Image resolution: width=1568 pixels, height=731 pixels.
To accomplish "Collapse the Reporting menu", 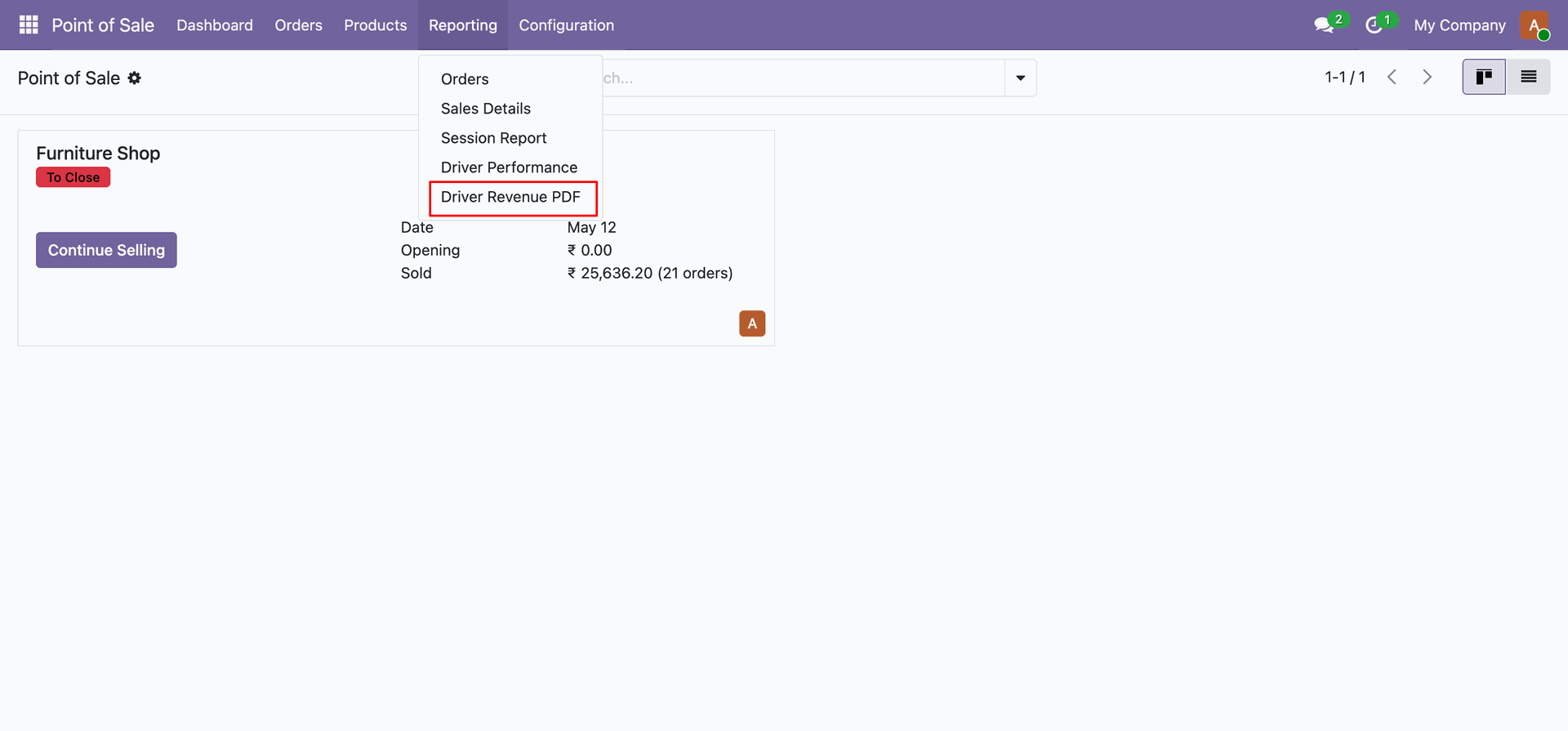I will [462, 25].
